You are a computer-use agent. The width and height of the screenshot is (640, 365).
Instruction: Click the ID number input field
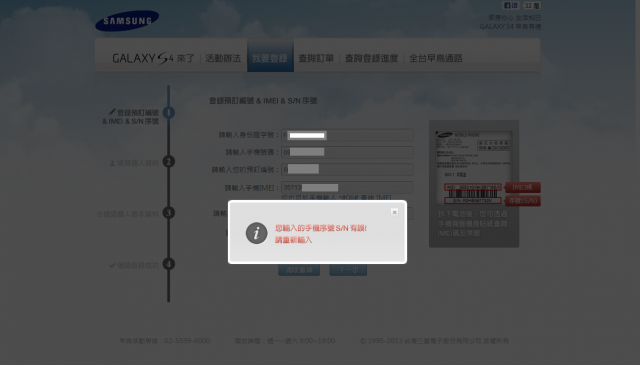(347, 135)
